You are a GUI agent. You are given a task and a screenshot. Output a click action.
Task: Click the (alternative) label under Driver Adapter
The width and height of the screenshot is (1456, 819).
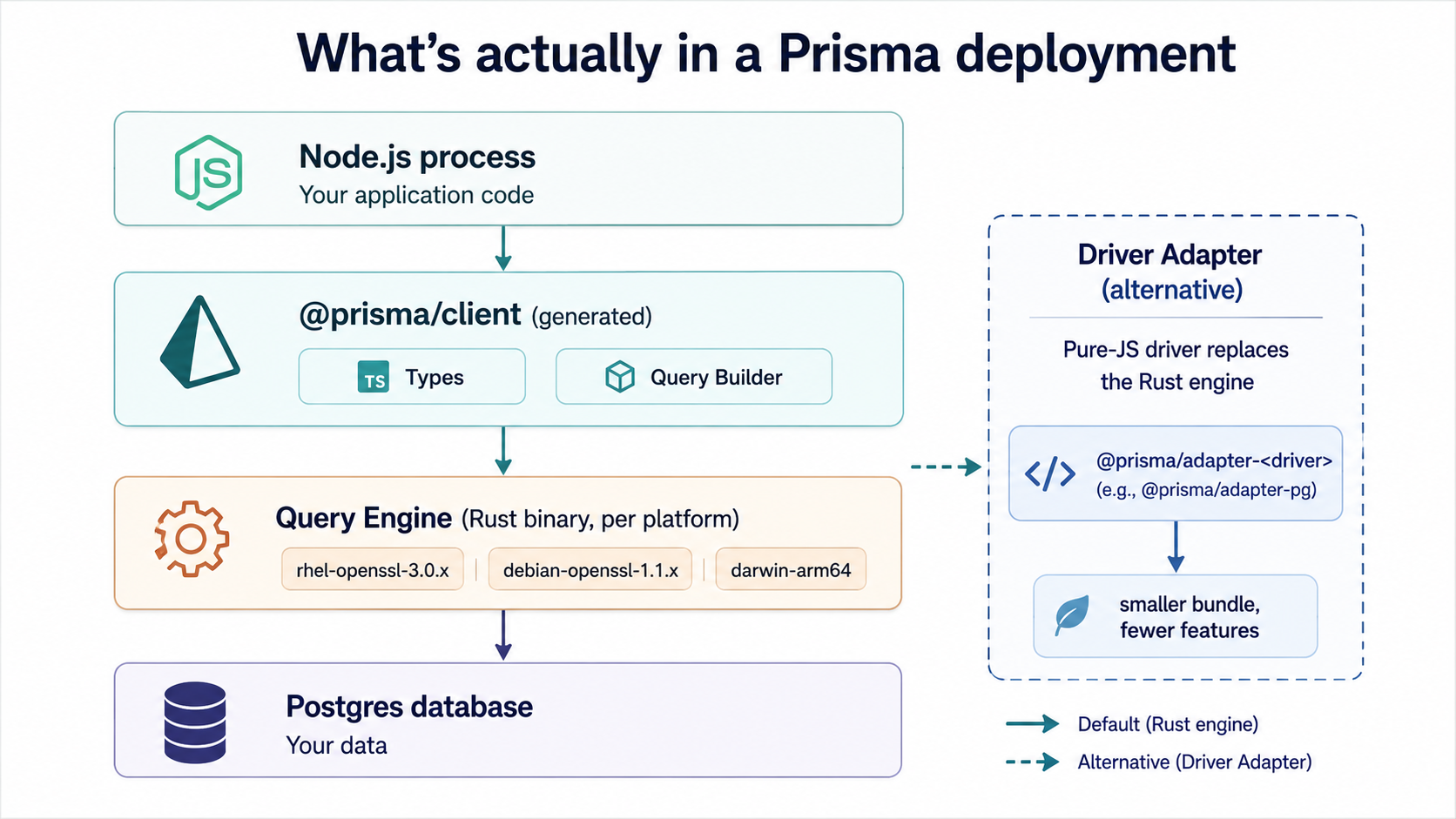[x=1172, y=290]
